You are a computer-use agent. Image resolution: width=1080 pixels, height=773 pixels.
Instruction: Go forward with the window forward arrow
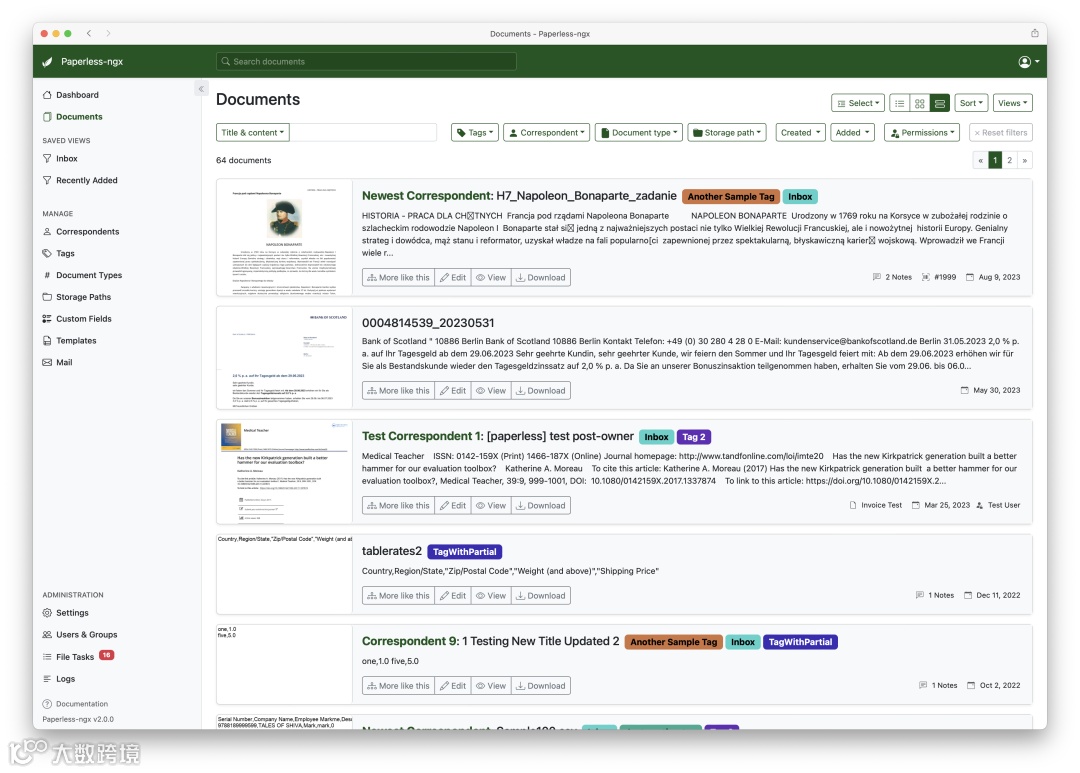[108, 33]
